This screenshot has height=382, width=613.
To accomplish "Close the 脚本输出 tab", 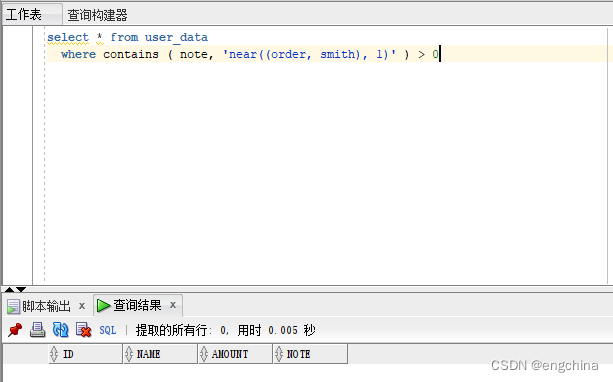I will coord(82,306).
